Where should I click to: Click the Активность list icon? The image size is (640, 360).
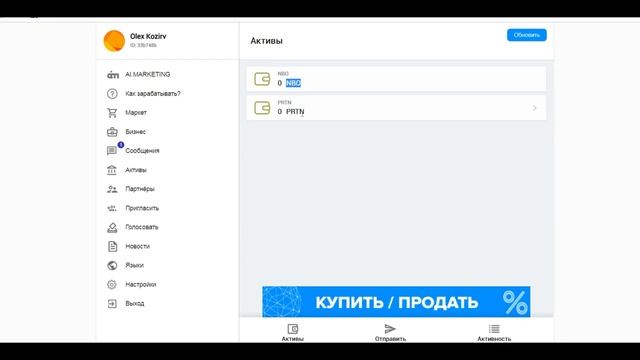click(494, 329)
